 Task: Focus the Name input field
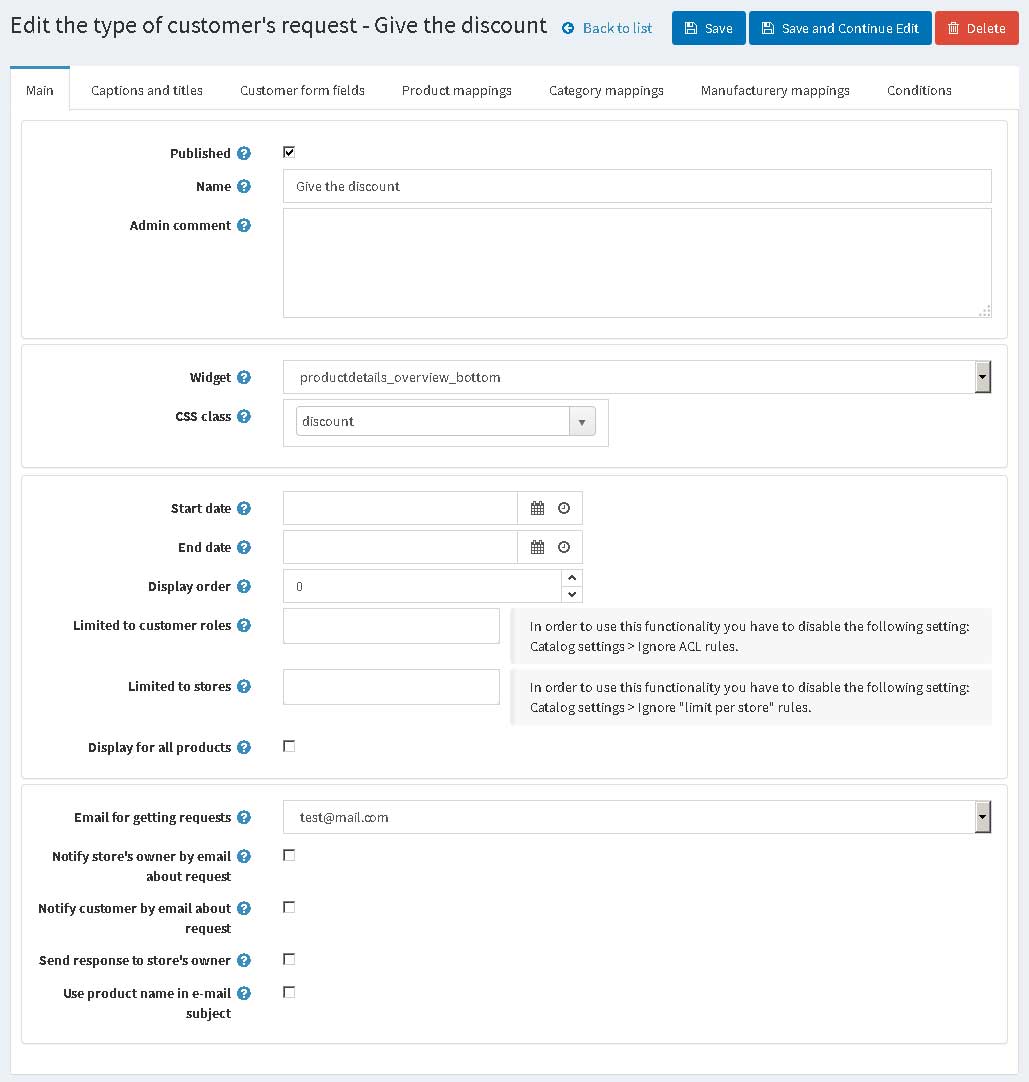(x=637, y=186)
